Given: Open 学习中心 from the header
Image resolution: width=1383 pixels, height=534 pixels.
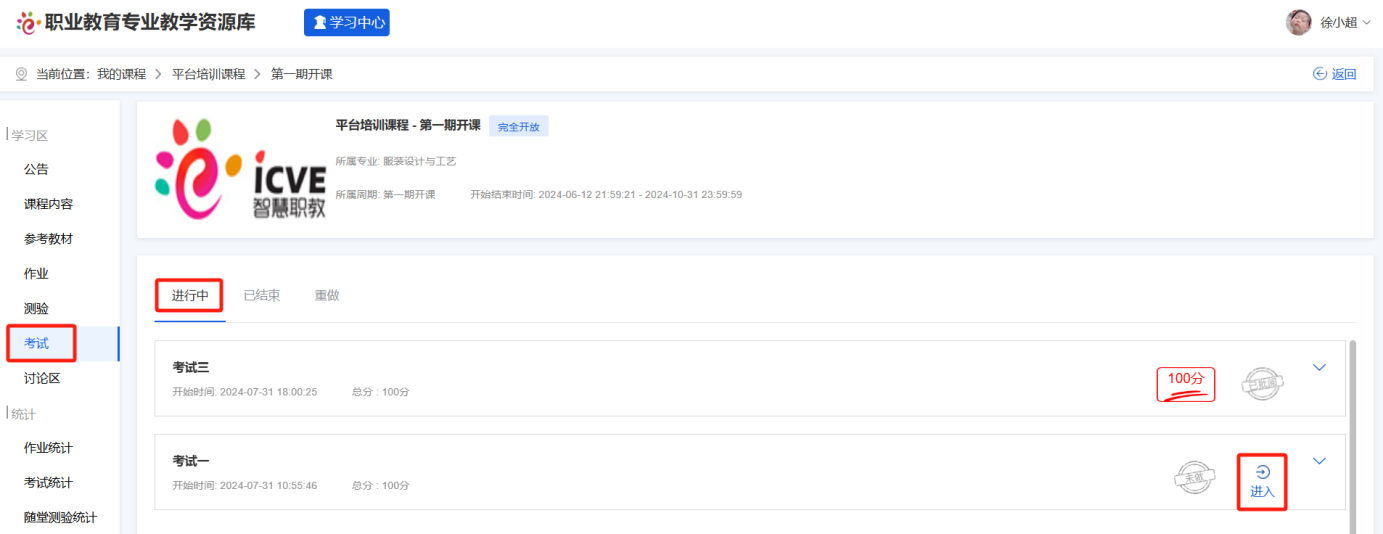Looking at the screenshot, I should pos(346,22).
